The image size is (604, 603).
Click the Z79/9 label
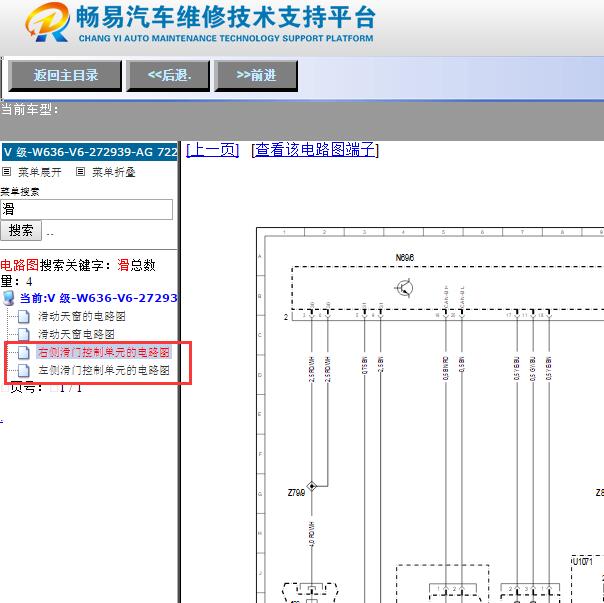click(296, 492)
